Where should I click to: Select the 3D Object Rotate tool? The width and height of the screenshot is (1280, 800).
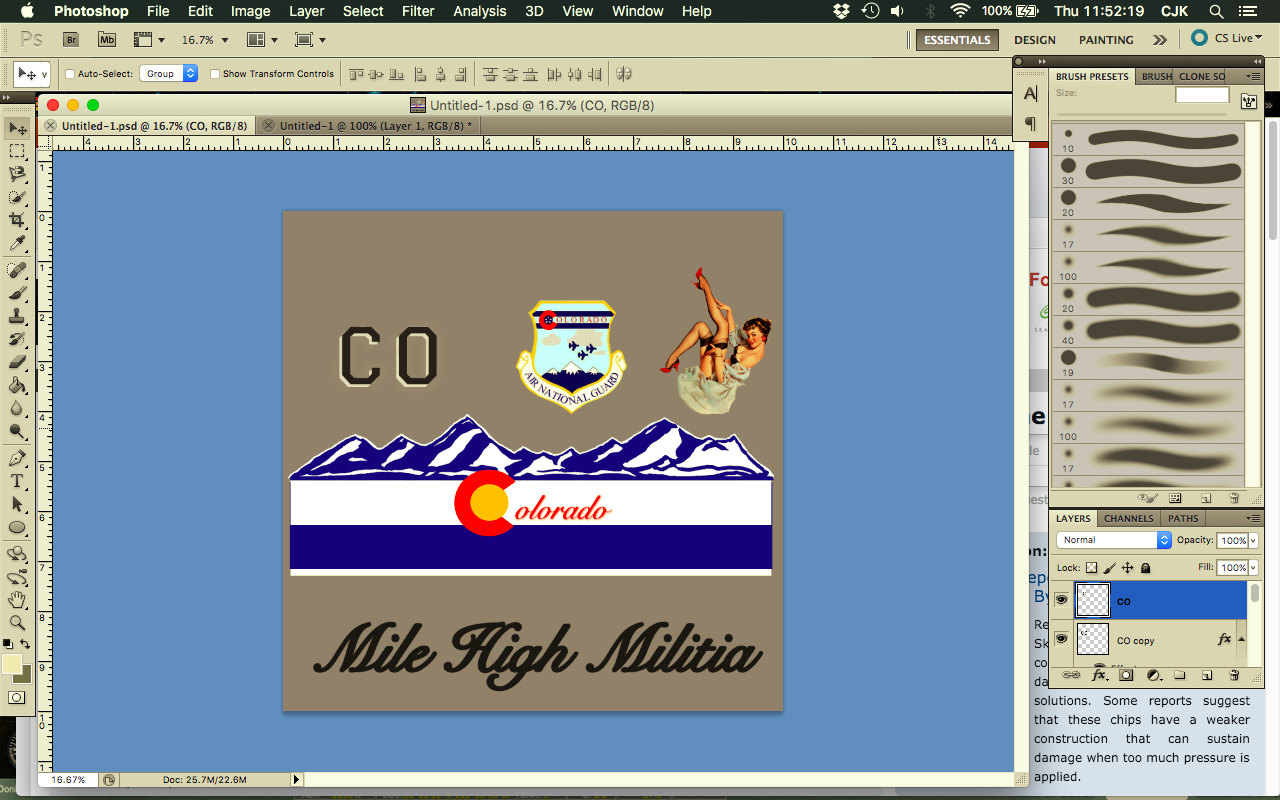pyautogui.click(x=18, y=554)
